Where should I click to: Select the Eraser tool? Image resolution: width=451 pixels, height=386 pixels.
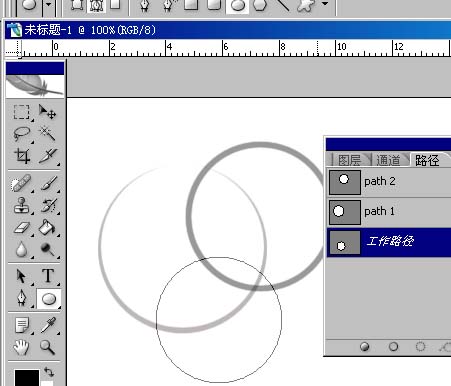(x=22, y=228)
